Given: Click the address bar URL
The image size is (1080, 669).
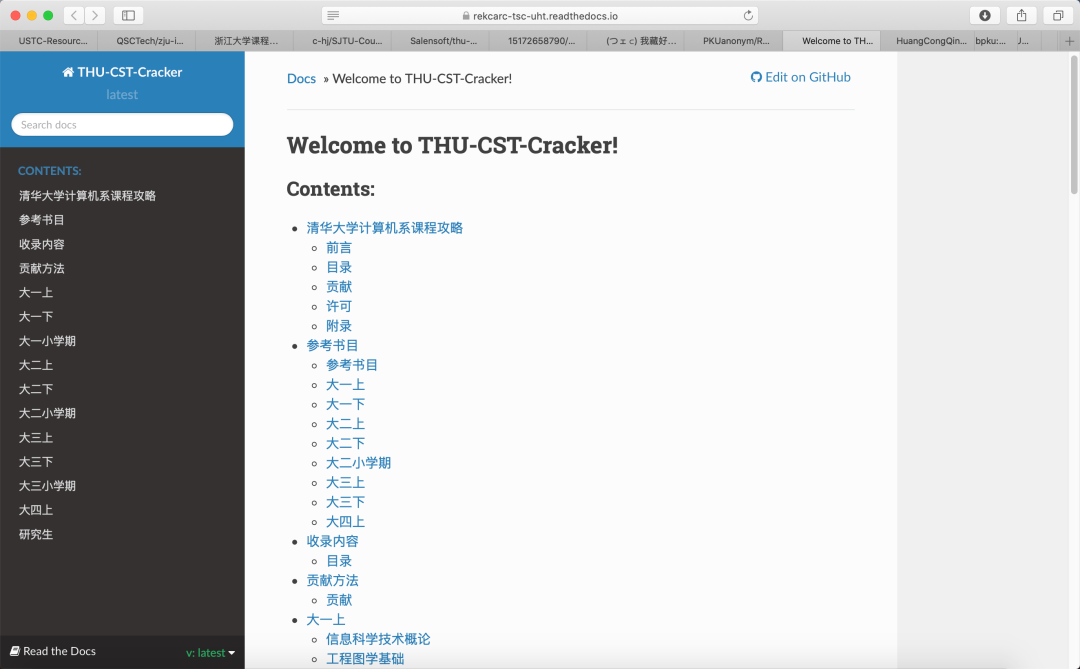Looking at the screenshot, I should (x=545, y=16).
